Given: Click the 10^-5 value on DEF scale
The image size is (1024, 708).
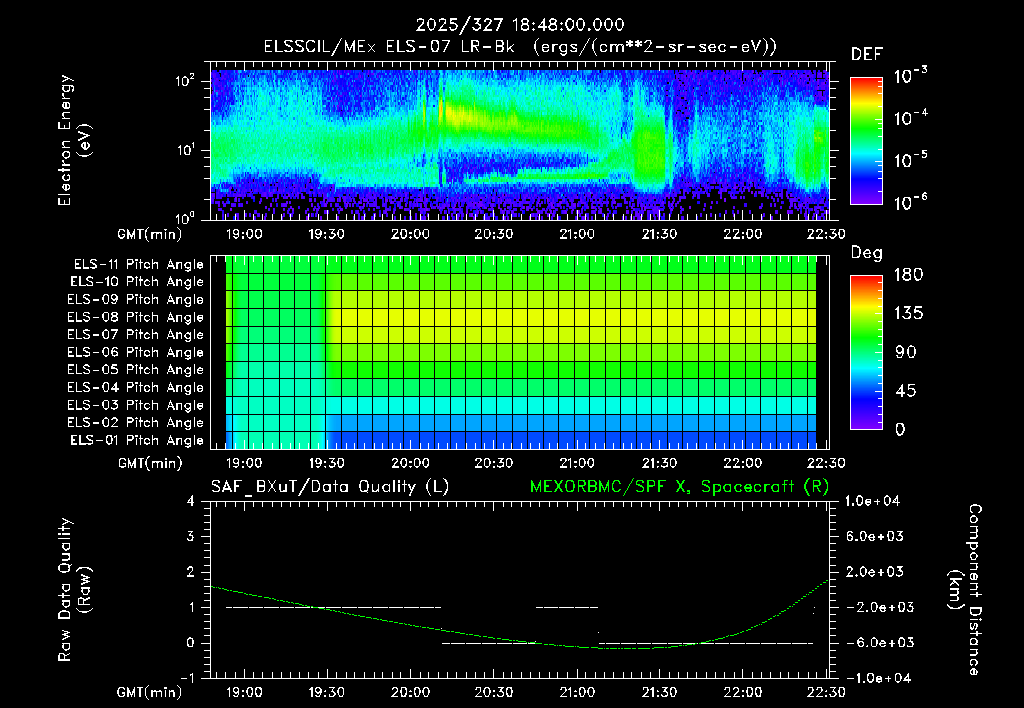Looking at the screenshot, I should 910,159.
